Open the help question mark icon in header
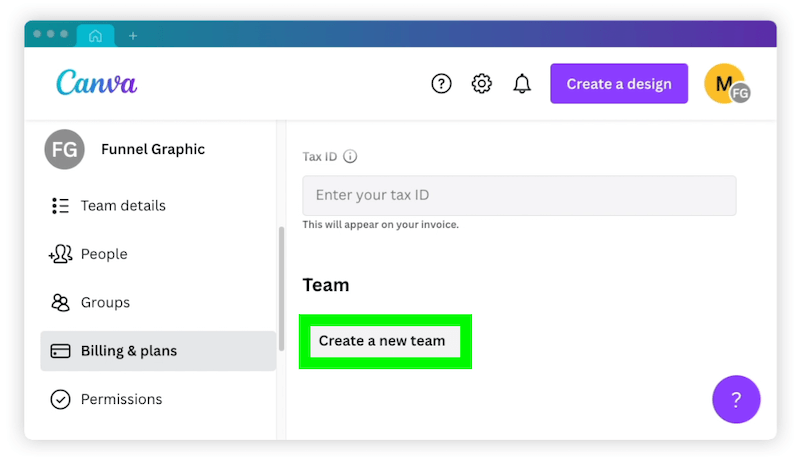The height and width of the screenshot is (461, 800). [x=441, y=84]
